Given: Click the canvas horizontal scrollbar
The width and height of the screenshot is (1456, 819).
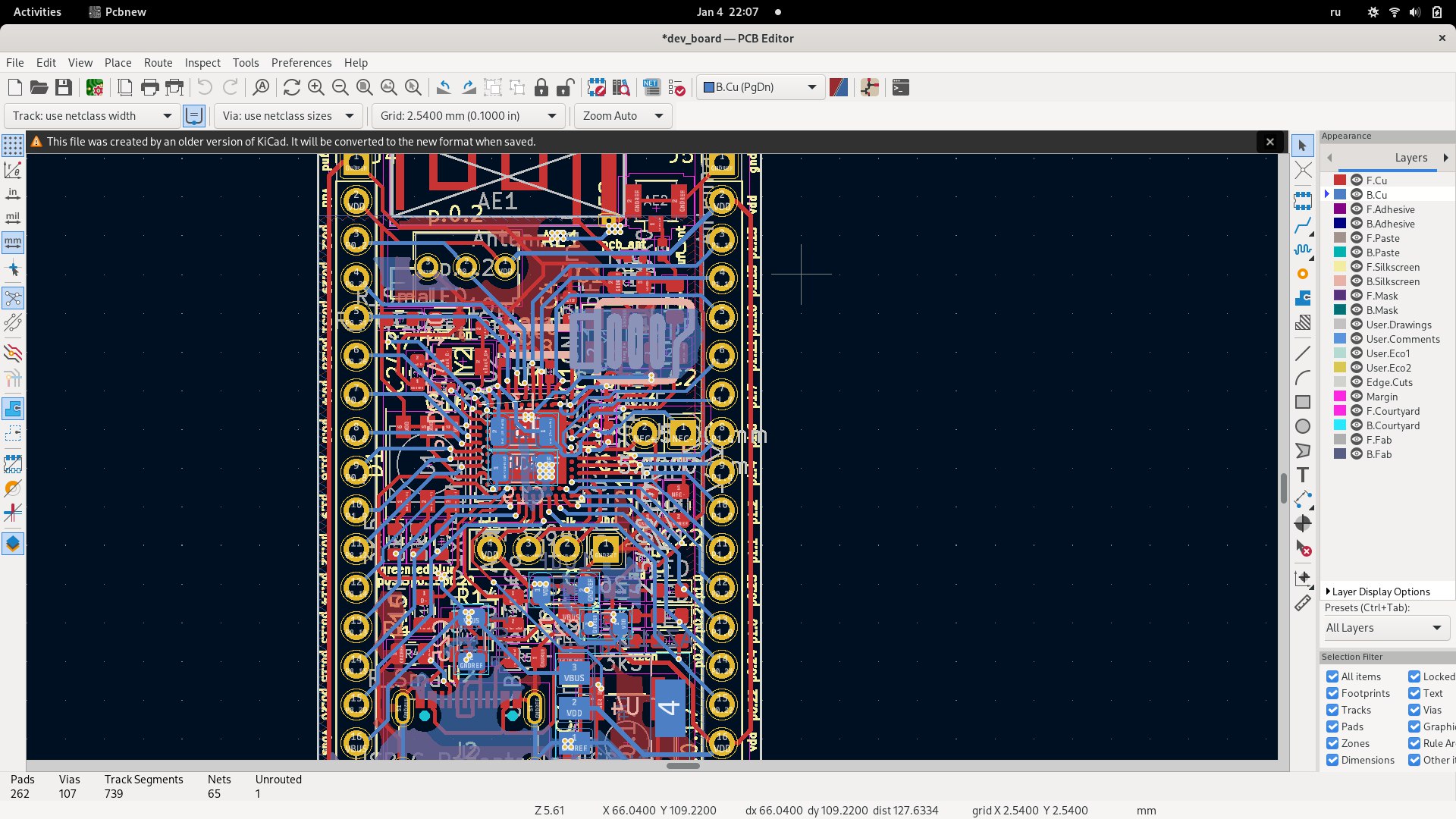Looking at the screenshot, I should click(682, 766).
